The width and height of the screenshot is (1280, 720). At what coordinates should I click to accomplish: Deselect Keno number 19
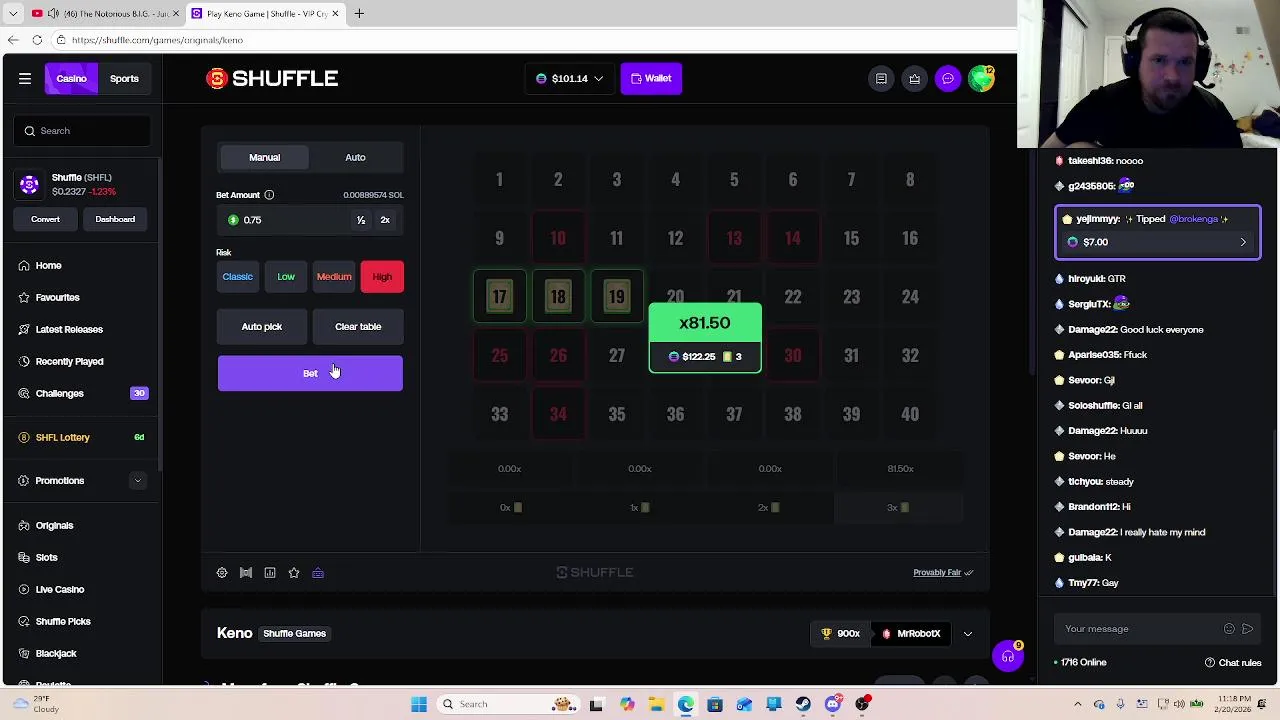(x=617, y=296)
